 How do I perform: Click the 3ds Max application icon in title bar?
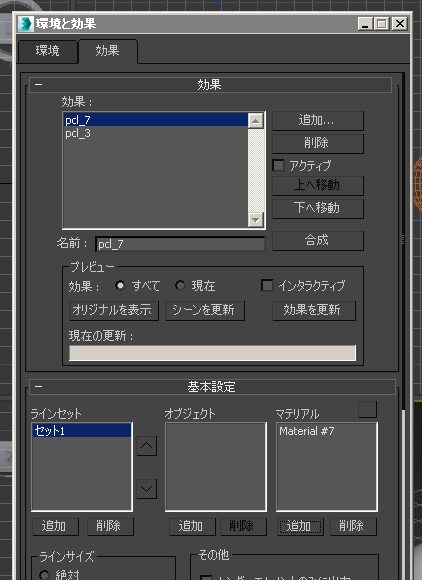[x=26, y=24]
